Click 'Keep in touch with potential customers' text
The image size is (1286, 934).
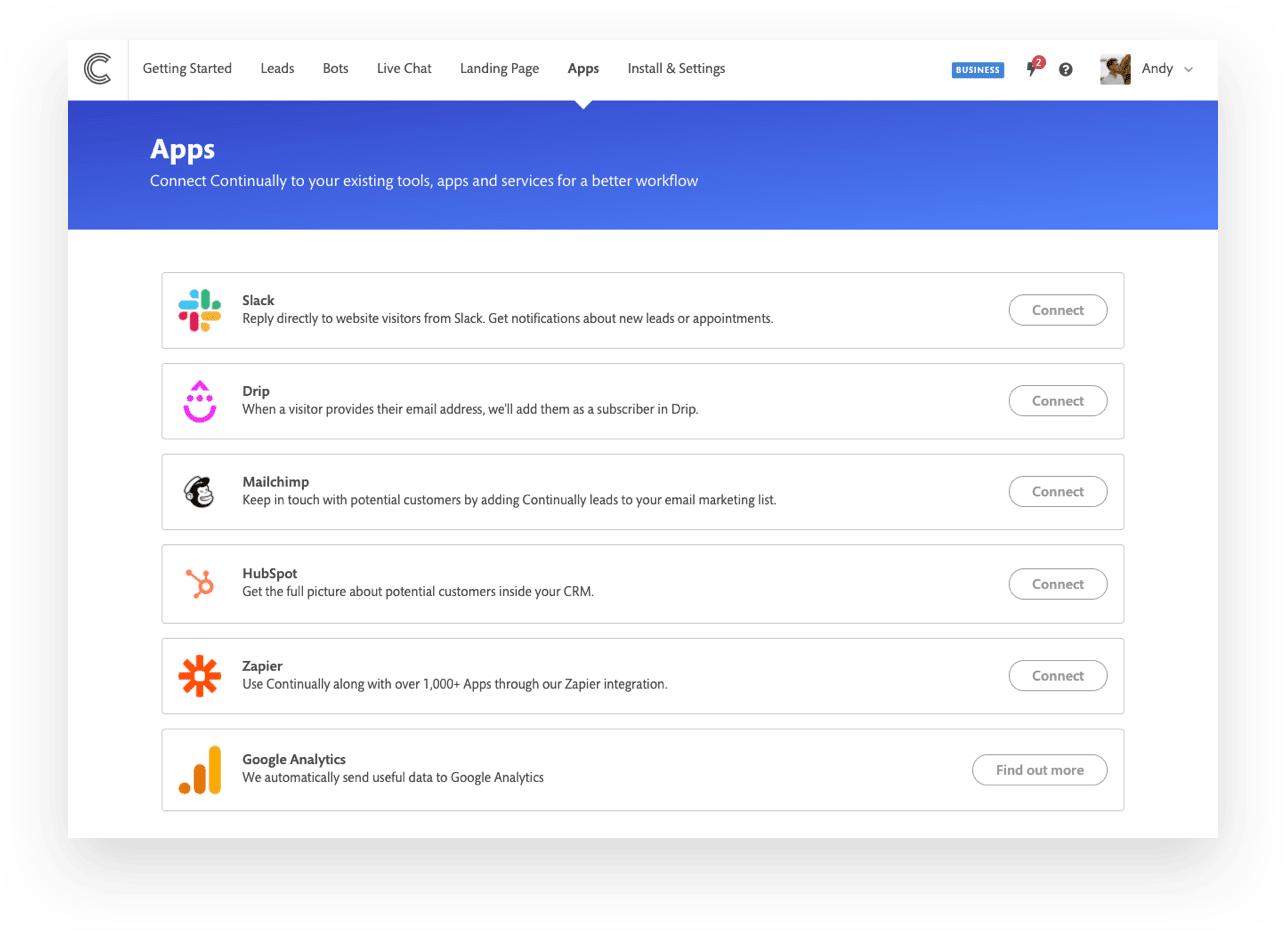click(x=509, y=500)
